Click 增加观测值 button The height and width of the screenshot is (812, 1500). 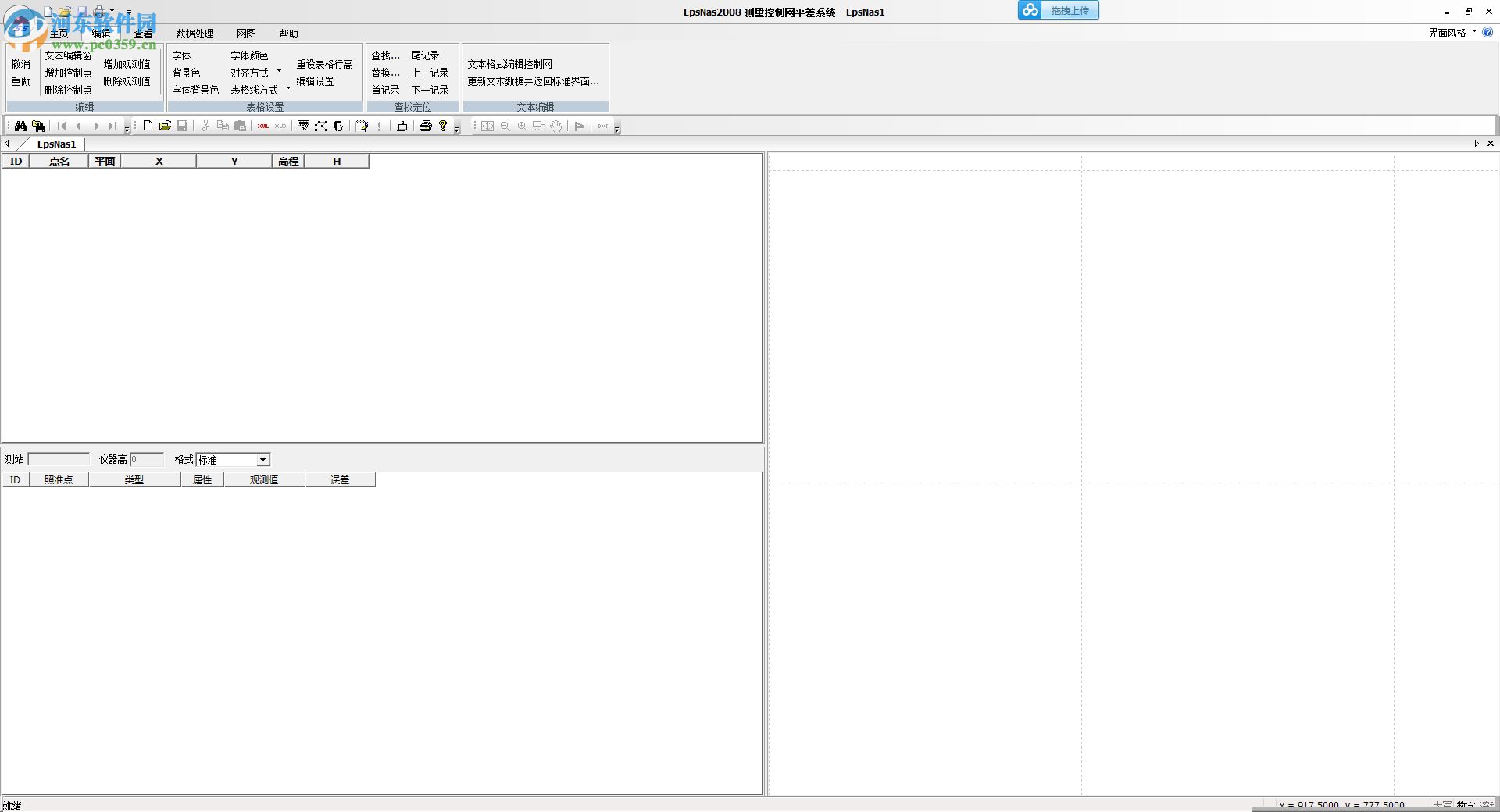tap(127, 64)
